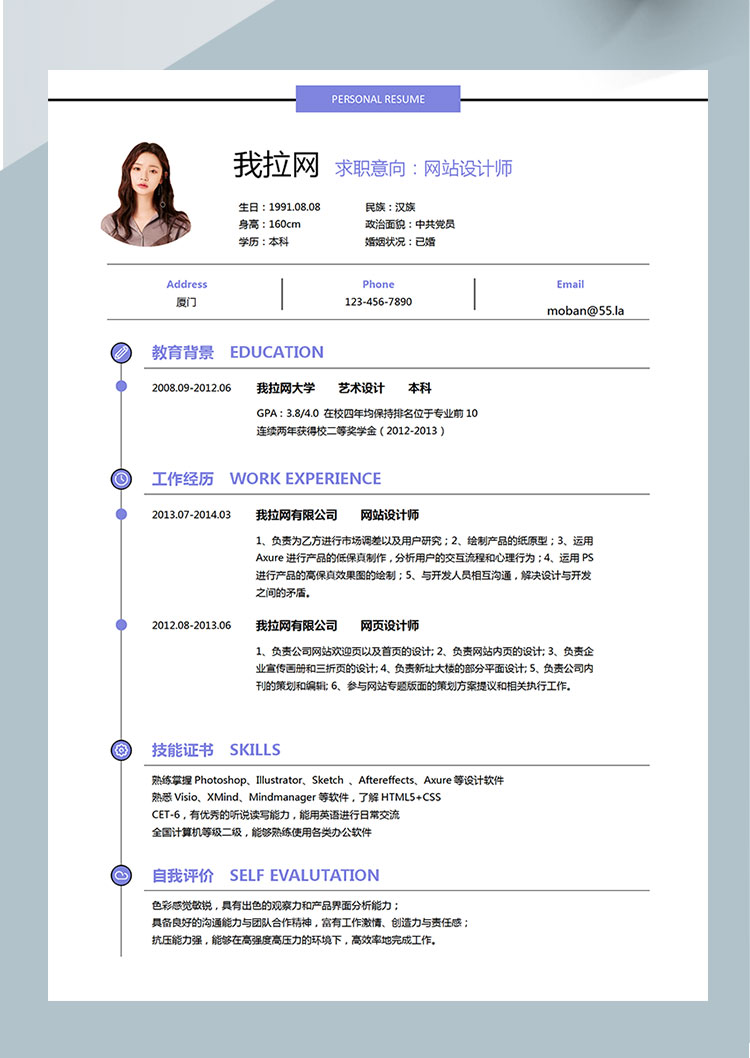Click the email moban@55.la
The image size is (750, 1058).
pyautogui.click(x=585, y=311)
